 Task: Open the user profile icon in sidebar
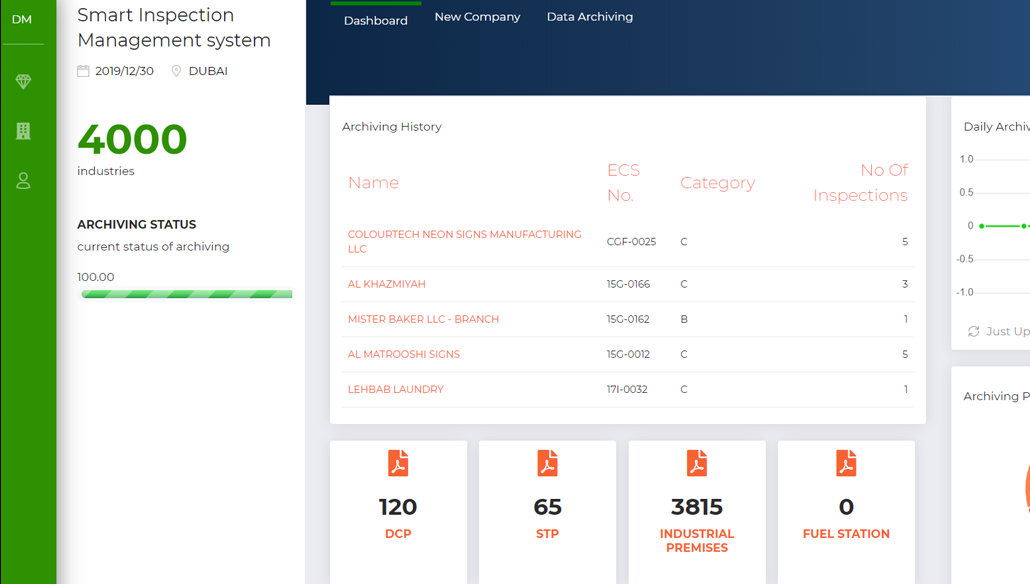[23, 181]
